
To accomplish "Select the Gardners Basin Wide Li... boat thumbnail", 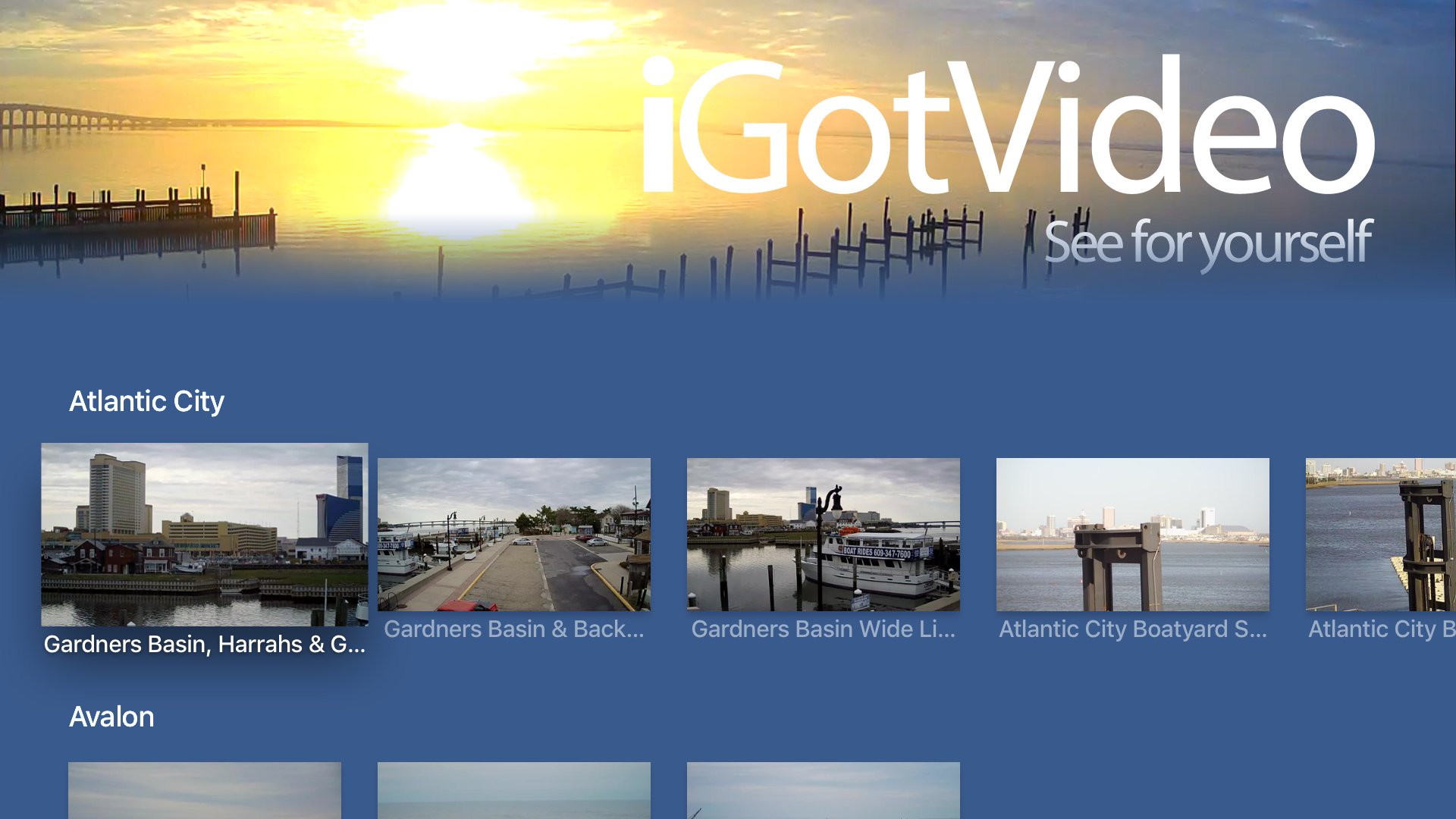I will tap(824, 535).
